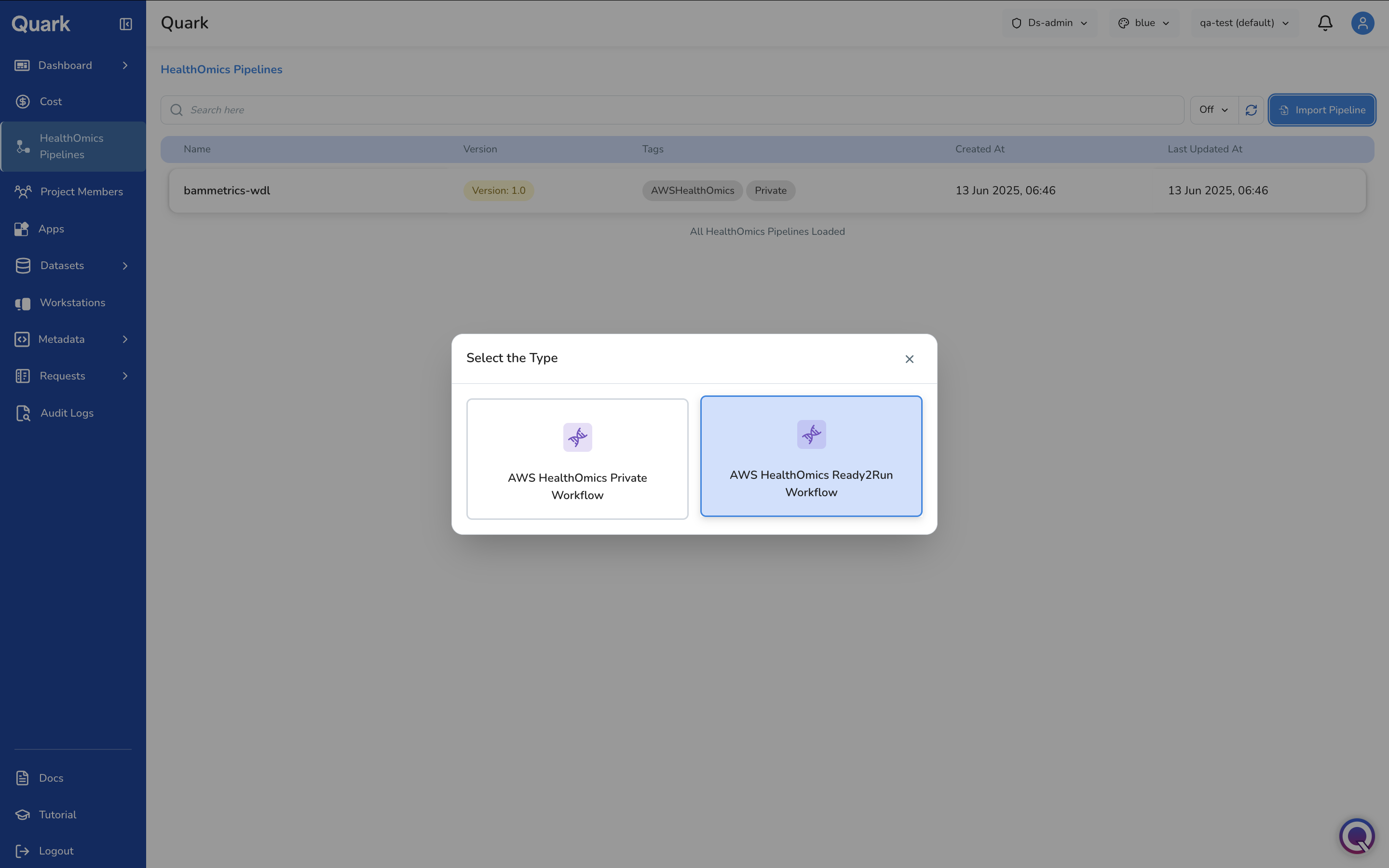
Task: Open the Ds-admin role dropdown
Action: [x=1049, y=23]
